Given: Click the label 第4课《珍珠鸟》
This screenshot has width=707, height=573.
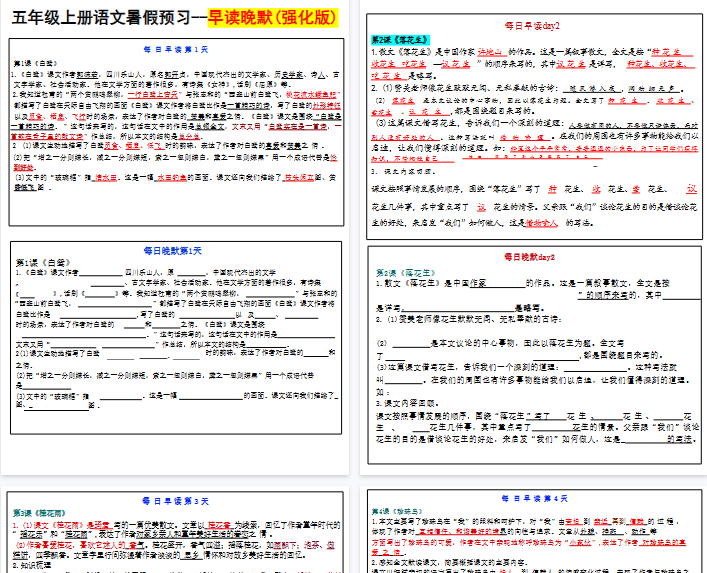Looking at the screenshot, I should coord(397,511).
